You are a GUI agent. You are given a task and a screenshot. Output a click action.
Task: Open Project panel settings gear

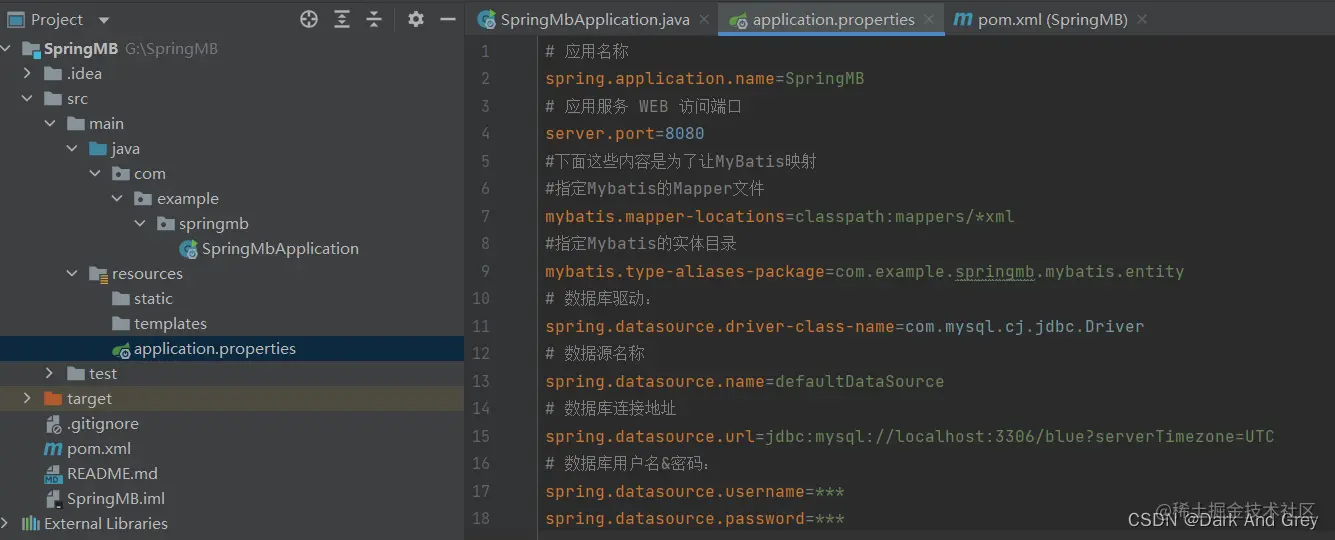point(416,19)
